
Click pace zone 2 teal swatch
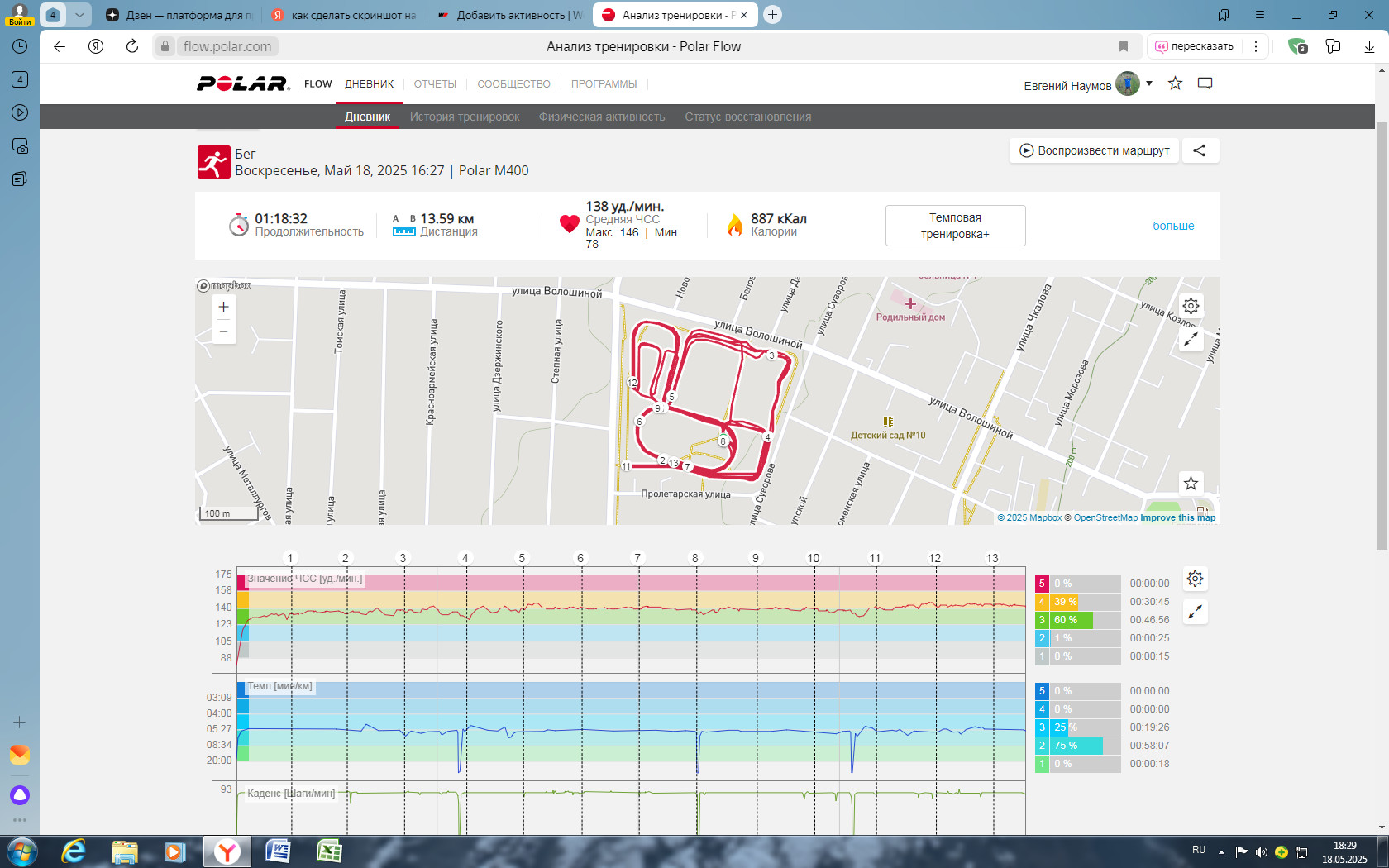(1042, 746)
